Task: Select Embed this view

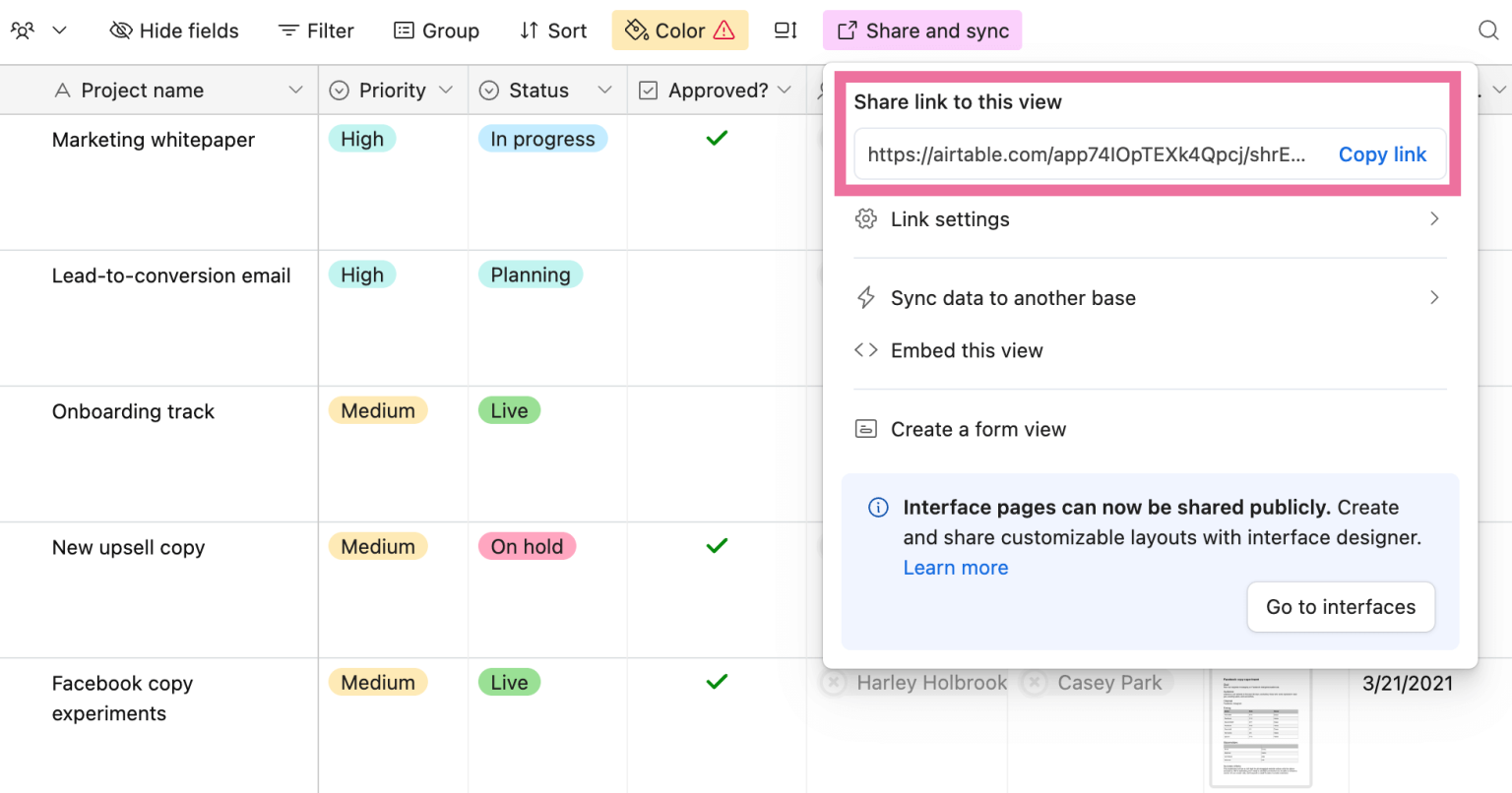Action: pyautogui.click(x=967, y=350)
